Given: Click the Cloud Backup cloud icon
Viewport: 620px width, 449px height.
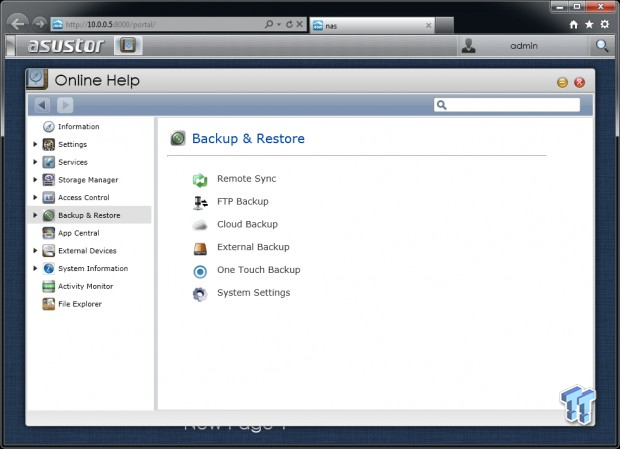Looking at the screenshot, I should (200, 225).
